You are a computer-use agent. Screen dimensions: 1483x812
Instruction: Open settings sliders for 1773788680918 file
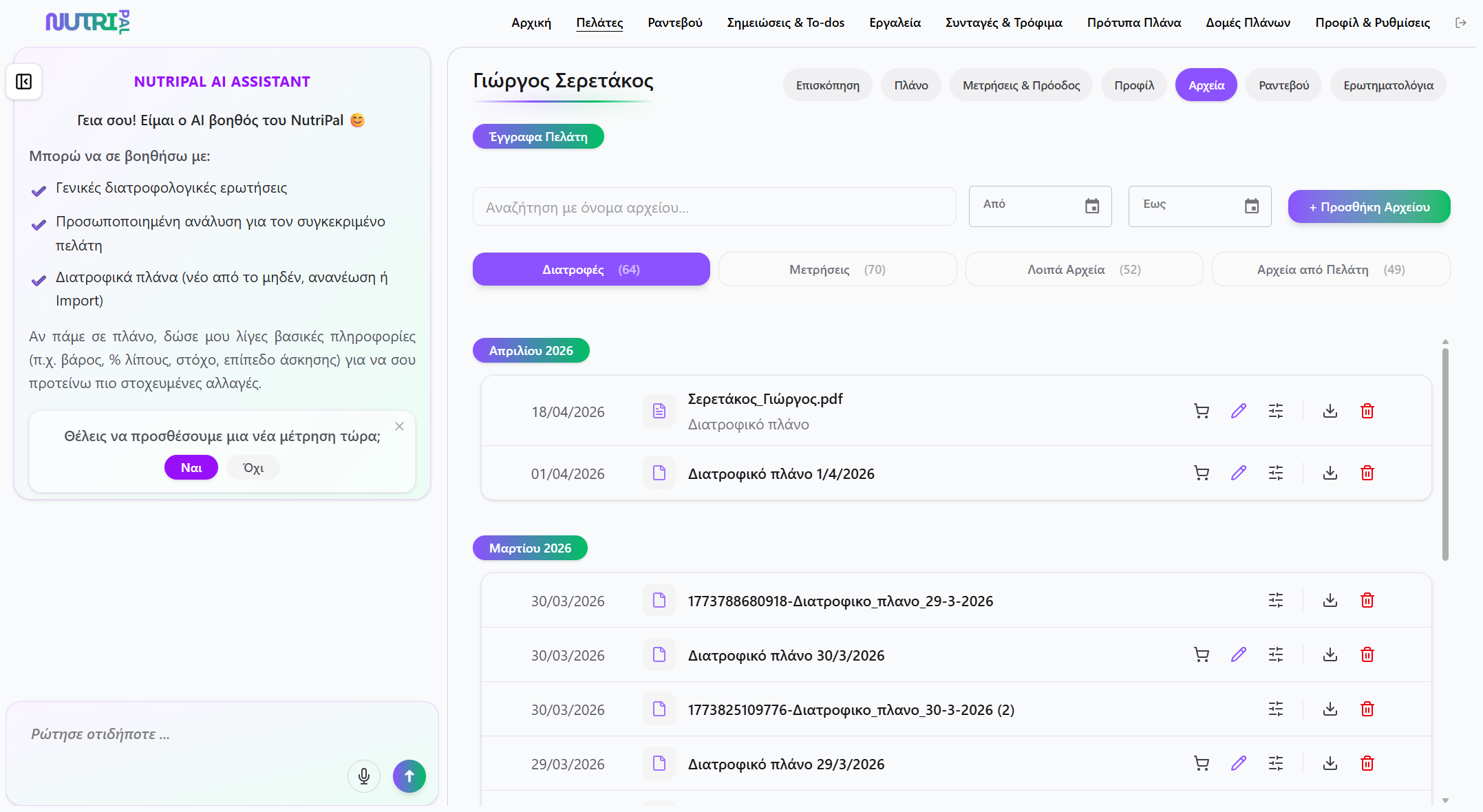point(1276,600)
